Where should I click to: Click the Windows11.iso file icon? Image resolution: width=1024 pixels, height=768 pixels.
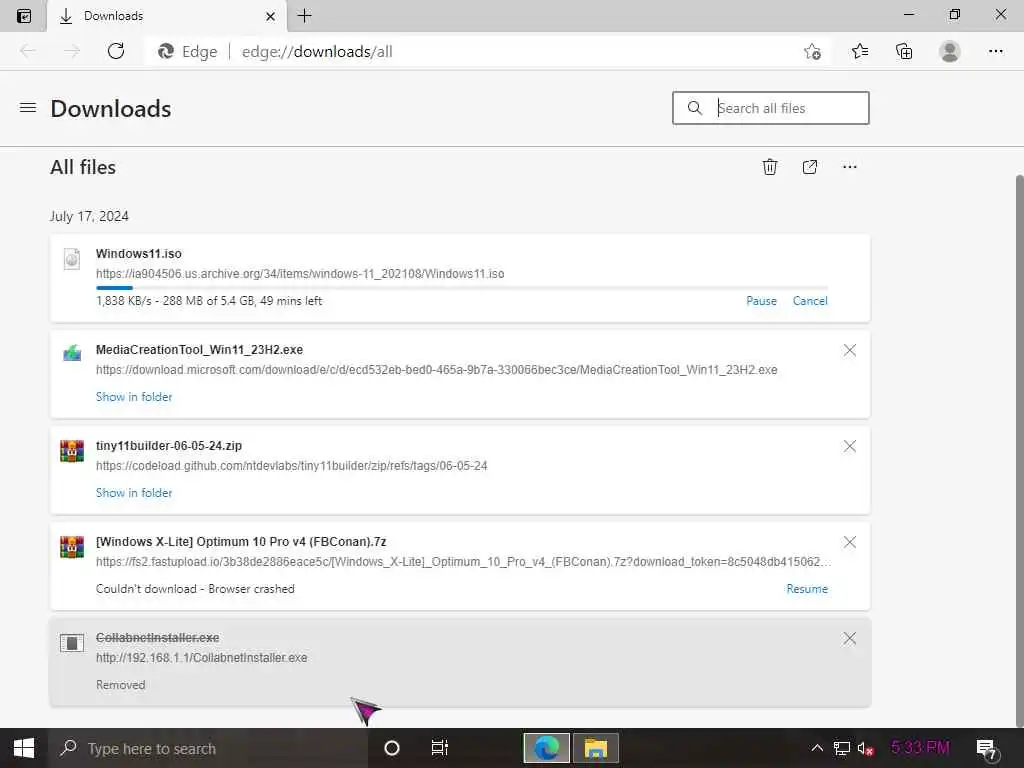[x=72, y=259]
